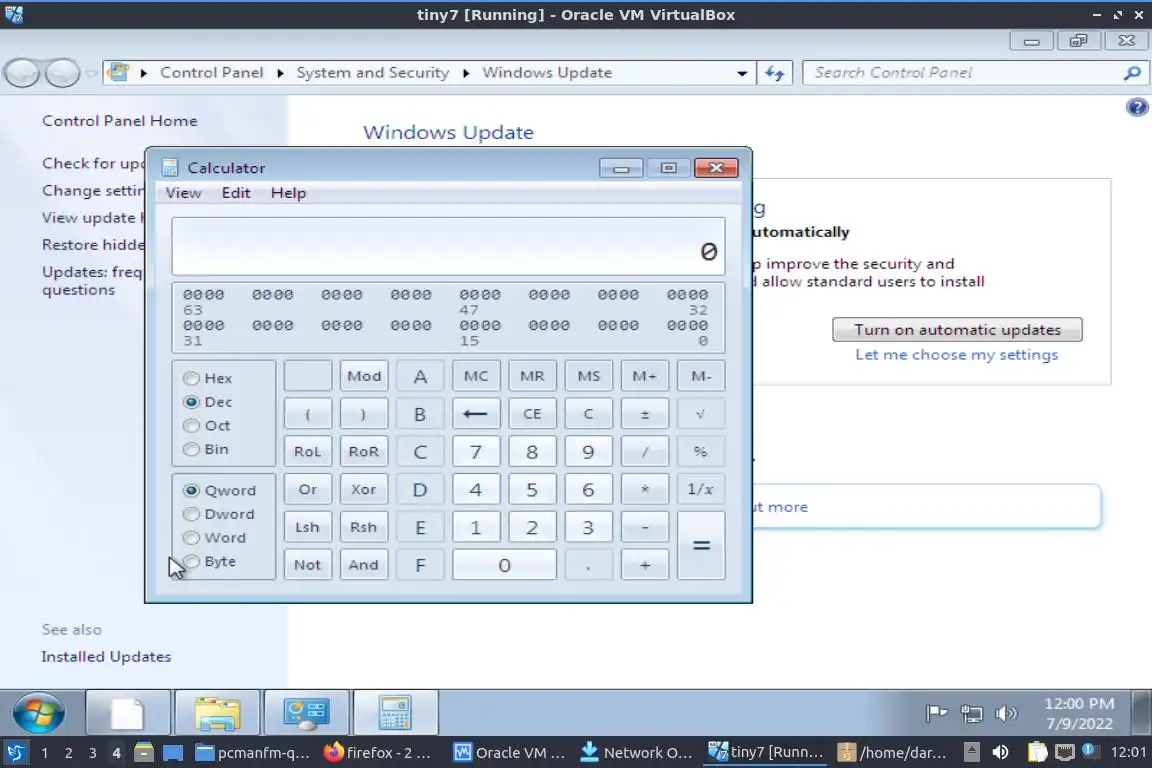
Task: Click the plus-minus sign key
Action: point(644,414)
